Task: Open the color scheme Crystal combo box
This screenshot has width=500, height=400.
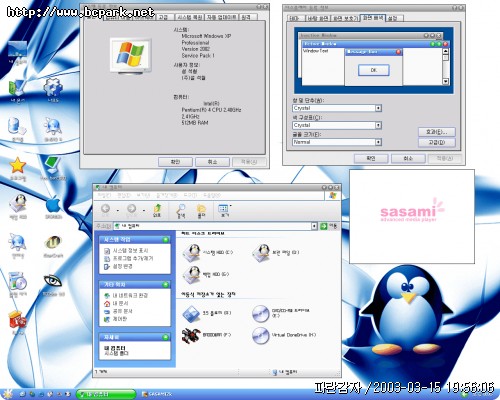Action: pyautogui.click(x=337, y=125)
